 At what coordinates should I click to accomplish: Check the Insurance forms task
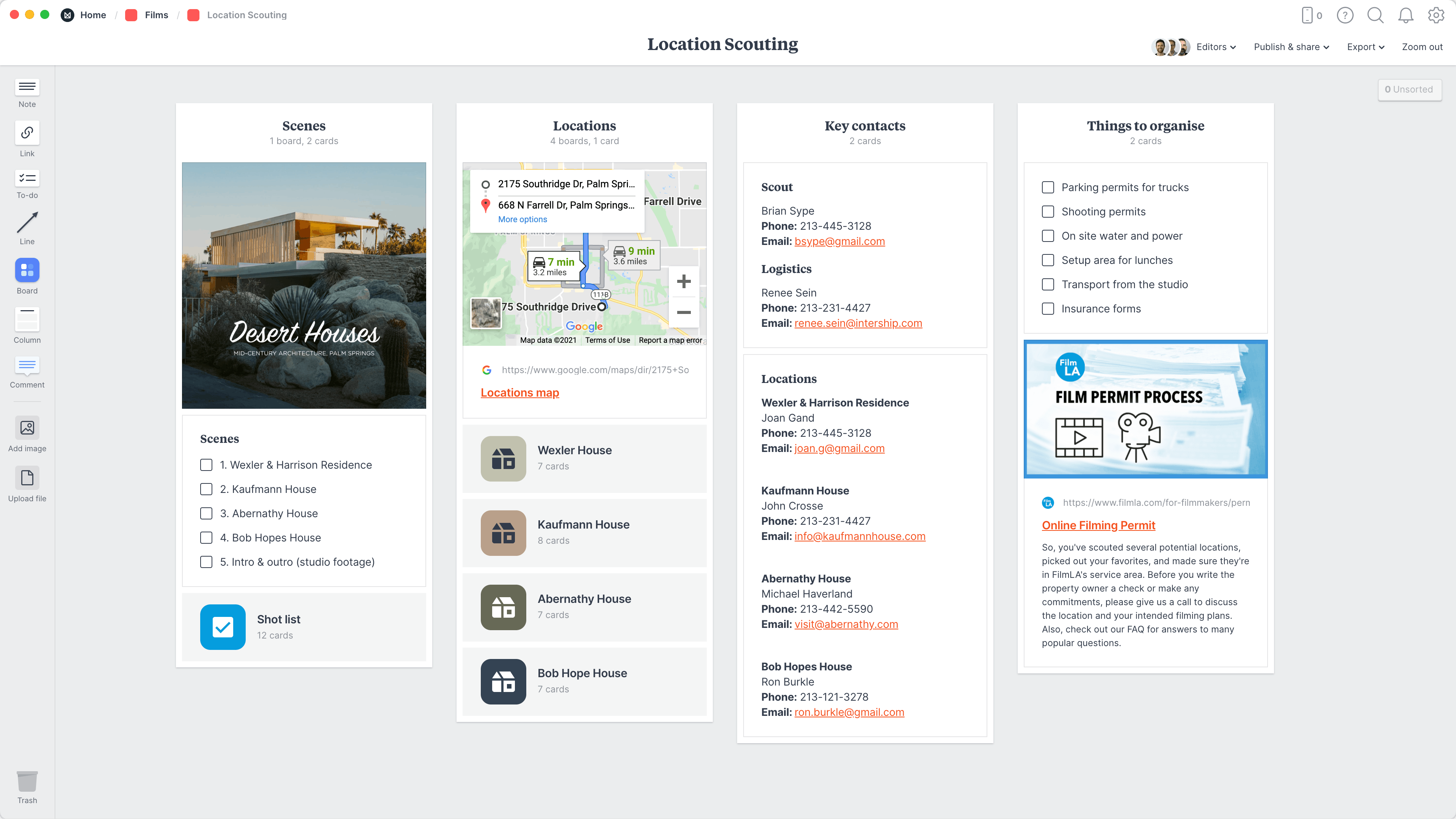pos(1048,309)
